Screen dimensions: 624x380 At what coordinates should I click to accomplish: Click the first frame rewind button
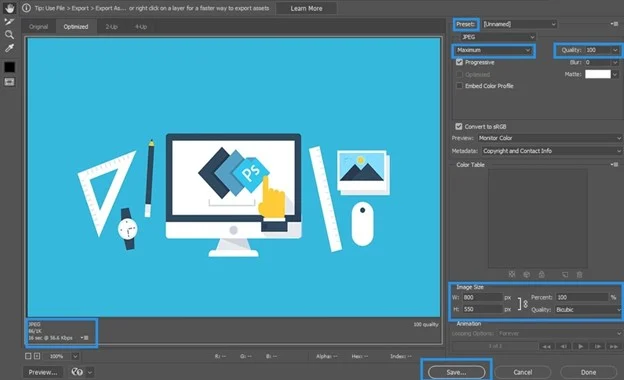coord(546,347)
